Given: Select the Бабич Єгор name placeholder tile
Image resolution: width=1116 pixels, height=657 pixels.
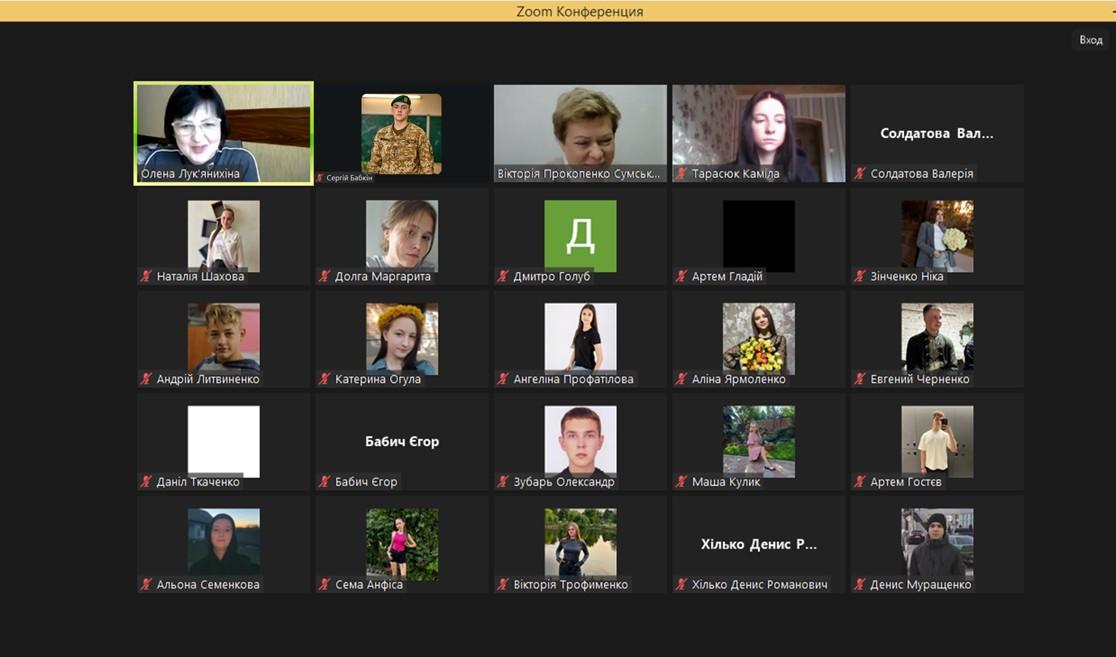Looking at the screenshot, I should 401,441.
